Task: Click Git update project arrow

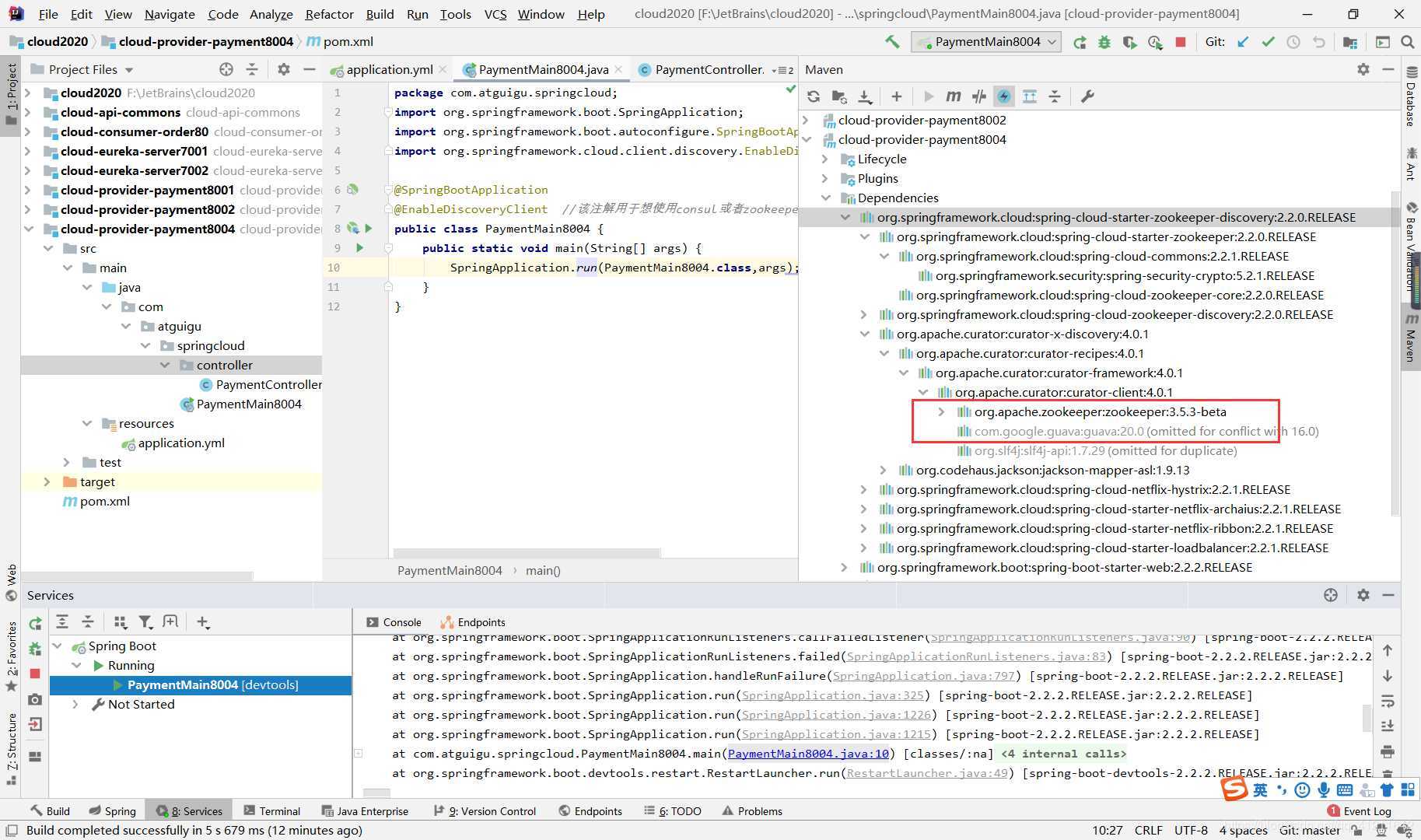Action: [1243, 42]
